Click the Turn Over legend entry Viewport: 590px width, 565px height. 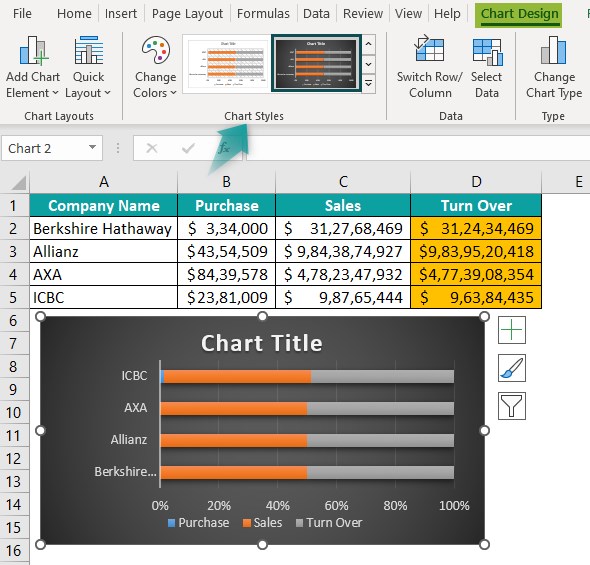coord(329,522)
